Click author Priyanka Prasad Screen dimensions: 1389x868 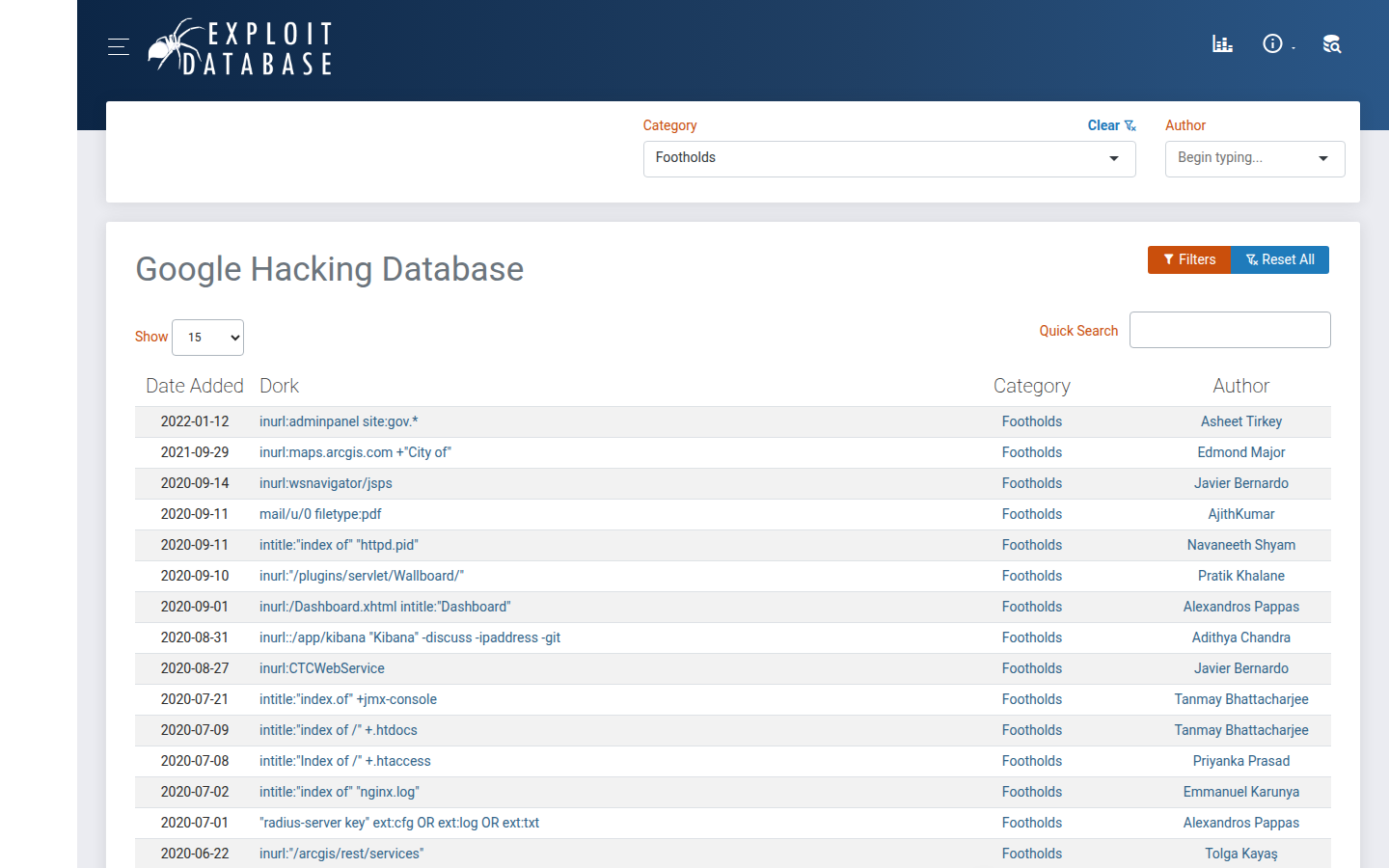[x=1241, y=761]
